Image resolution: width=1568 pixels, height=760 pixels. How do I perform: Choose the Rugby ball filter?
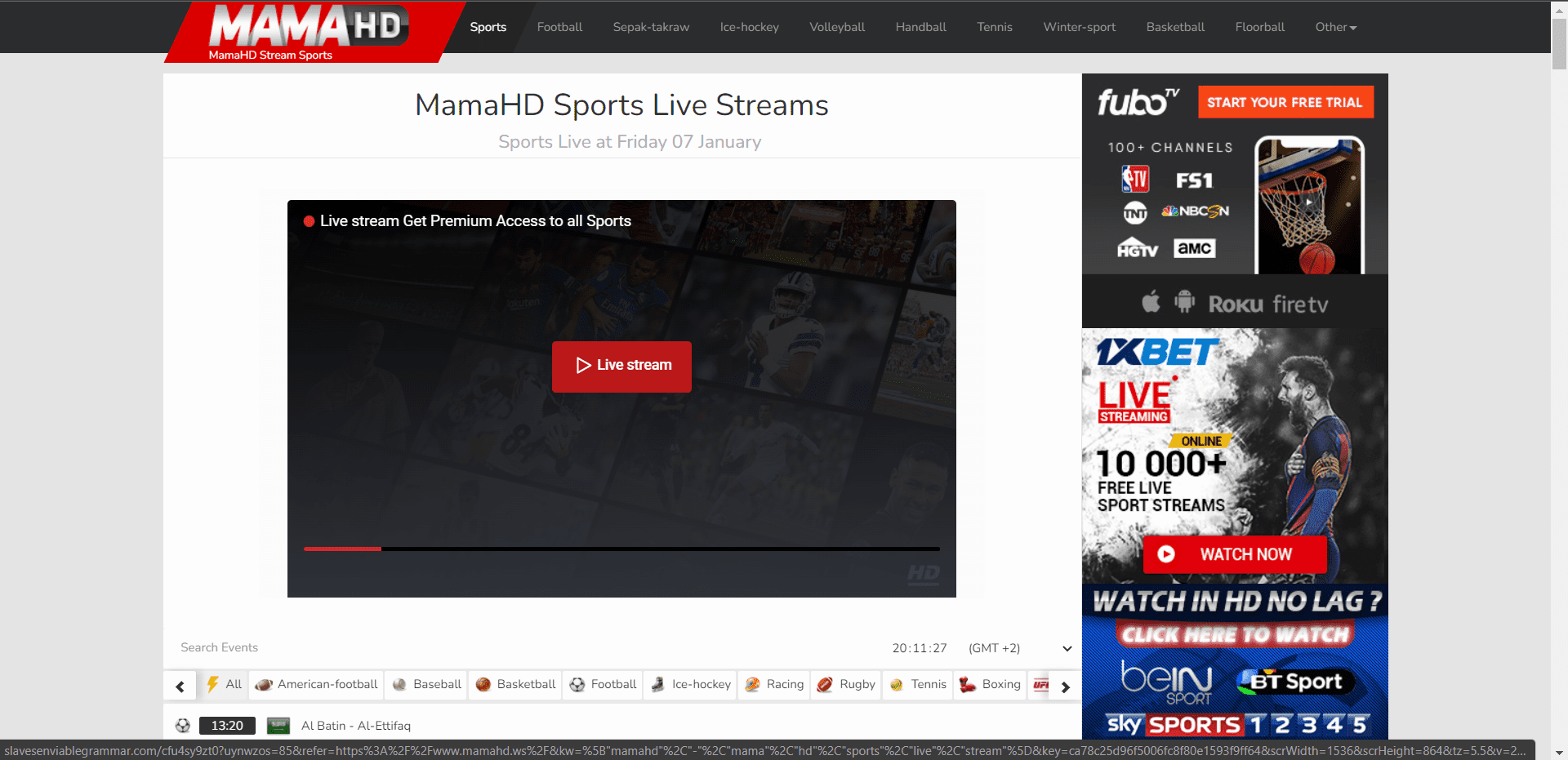click(826, 685)
